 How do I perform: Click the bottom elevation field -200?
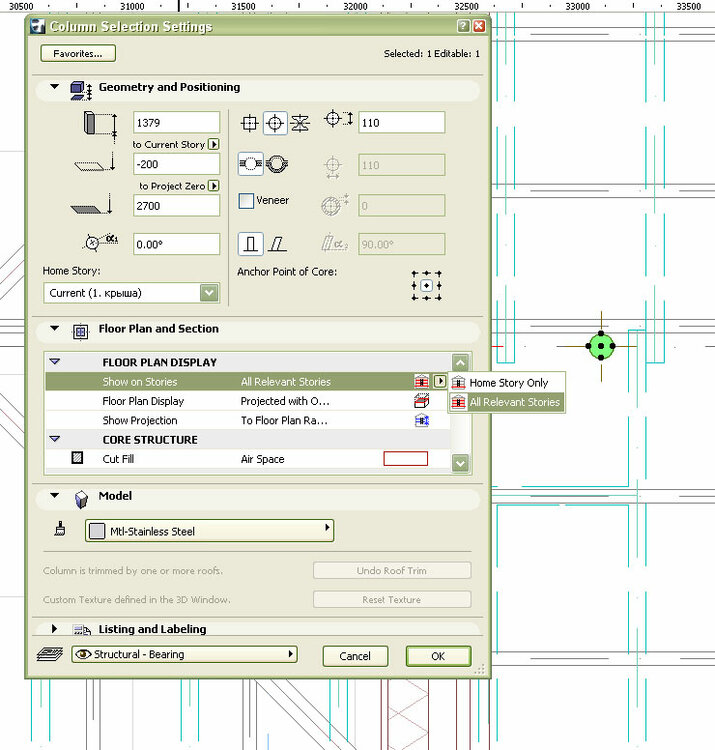176,164
